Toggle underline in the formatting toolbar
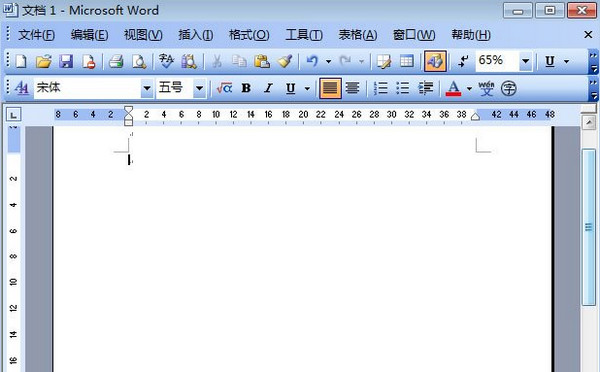Image resolution: width=600 pixels, height=372 pixels. coord(290,88)
